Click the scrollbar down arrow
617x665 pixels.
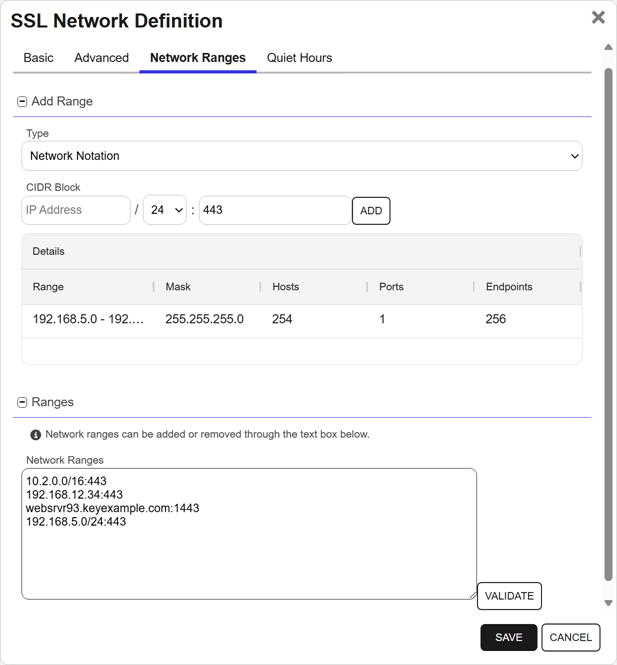tap(608, 603)
